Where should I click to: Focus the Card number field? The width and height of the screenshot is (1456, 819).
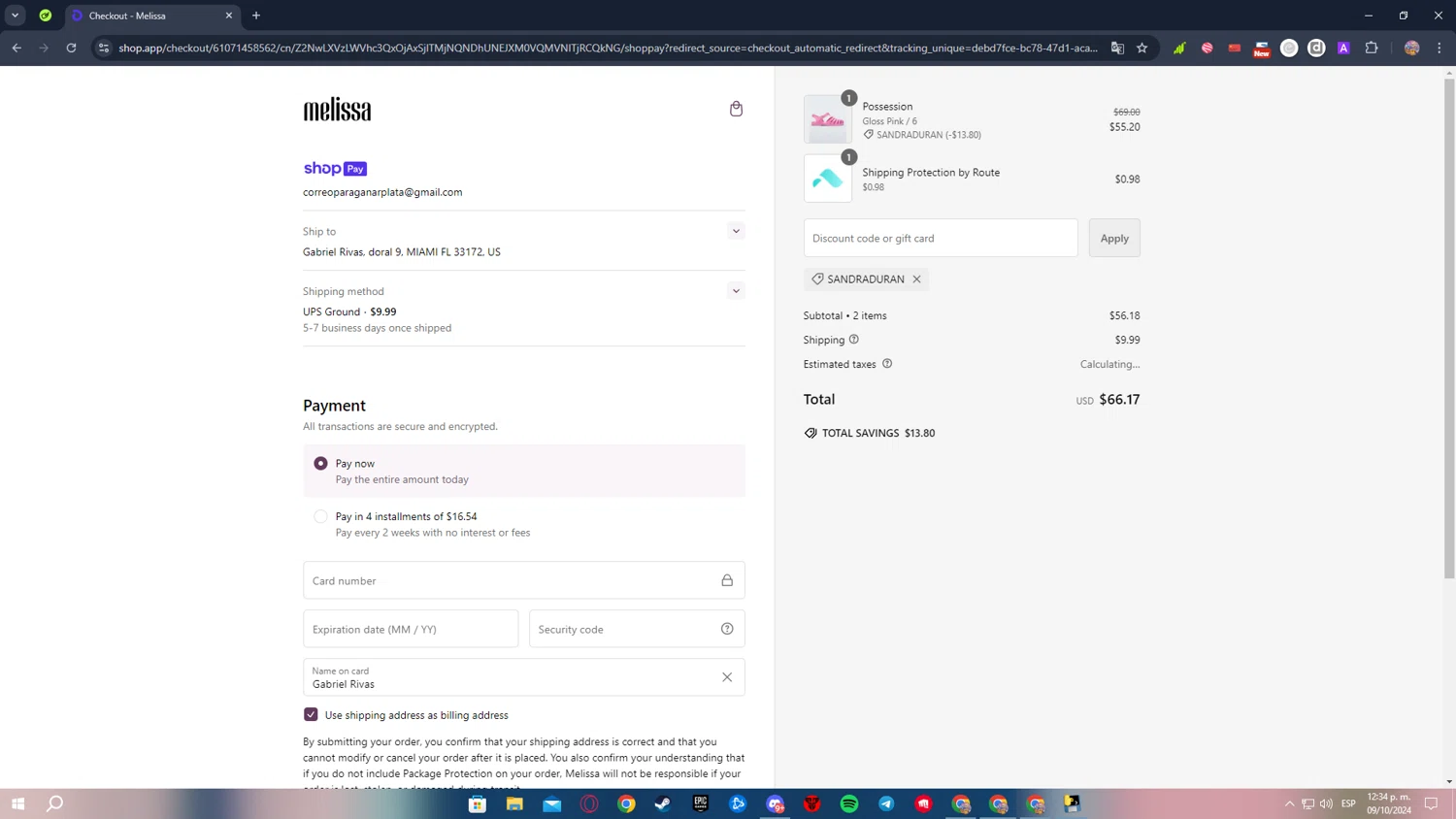coord(524,580)
